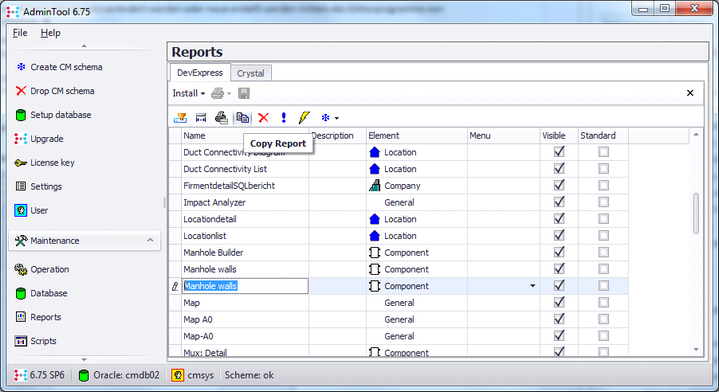Screen dimensions: 719x392
Task: Click the blue exclamation mark toolbar icon
Action: point(283,118)
